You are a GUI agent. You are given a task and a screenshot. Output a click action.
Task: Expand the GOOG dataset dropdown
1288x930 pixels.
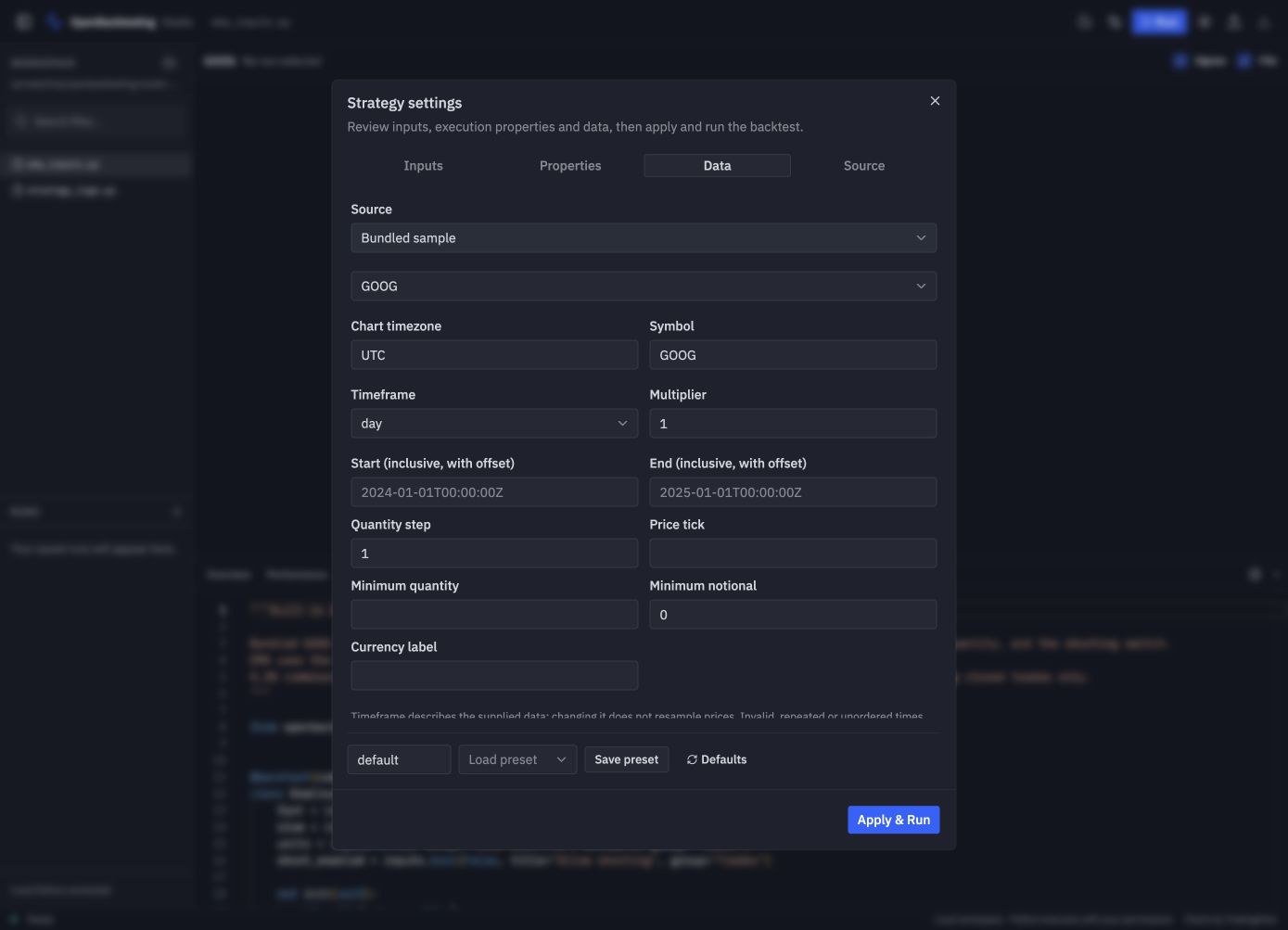pos(644,287)
